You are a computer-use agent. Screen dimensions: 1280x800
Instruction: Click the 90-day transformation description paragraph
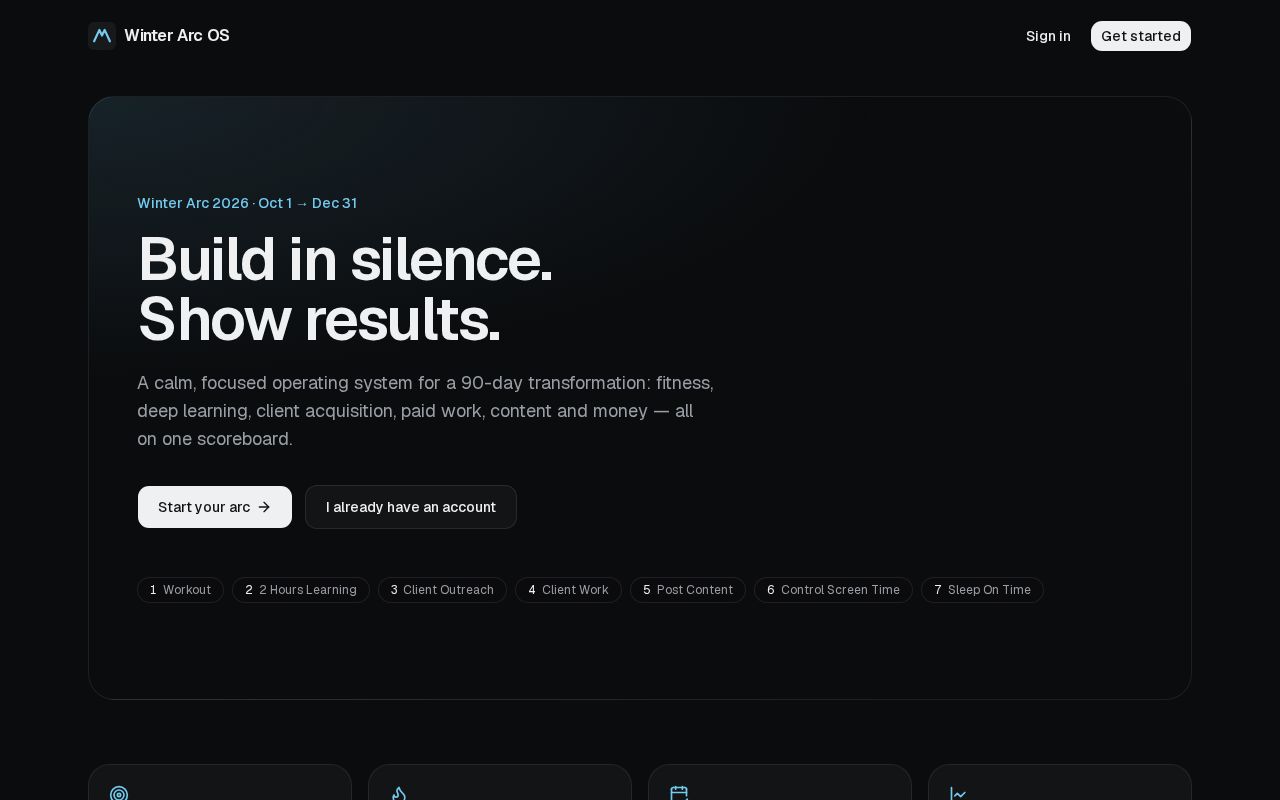(425, 411)
